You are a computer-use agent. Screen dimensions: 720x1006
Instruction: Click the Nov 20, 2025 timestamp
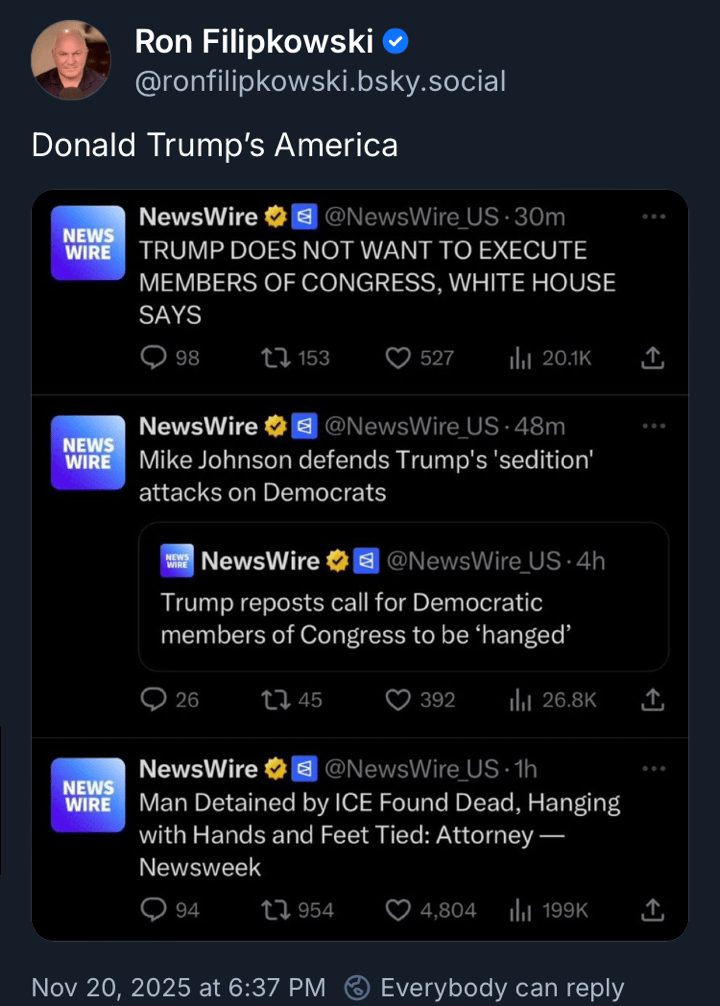(178, 988)
